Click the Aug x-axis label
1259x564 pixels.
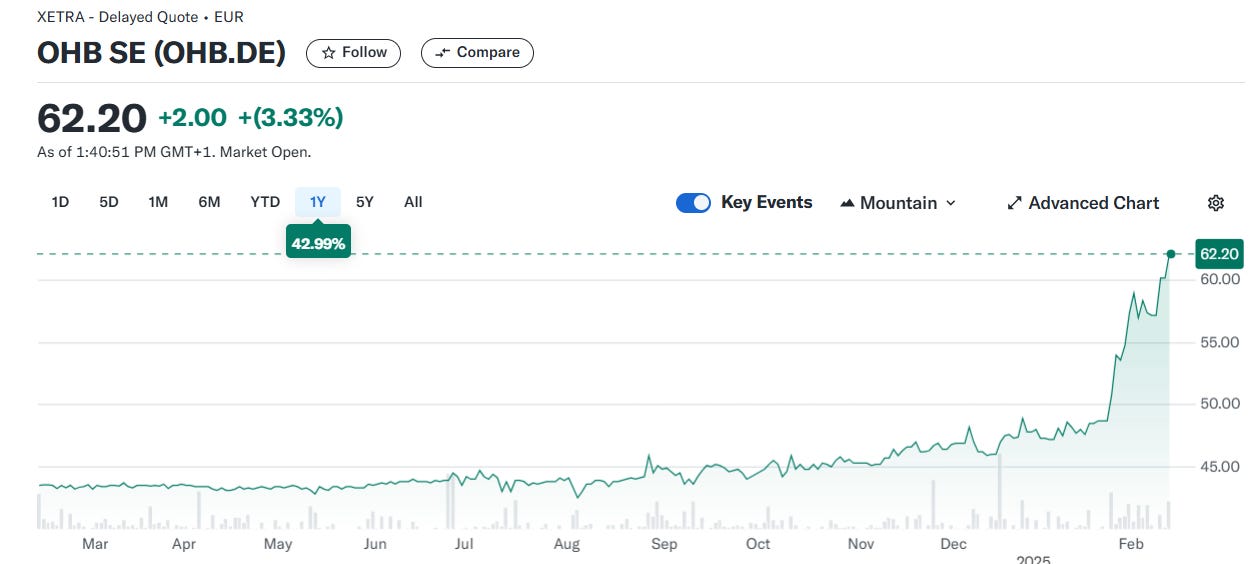point(567,544)
